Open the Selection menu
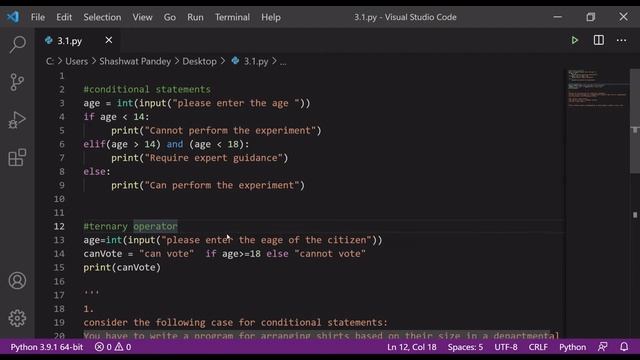Image resolution: width=640 pixels, height=360 pixels. (102, 17)
